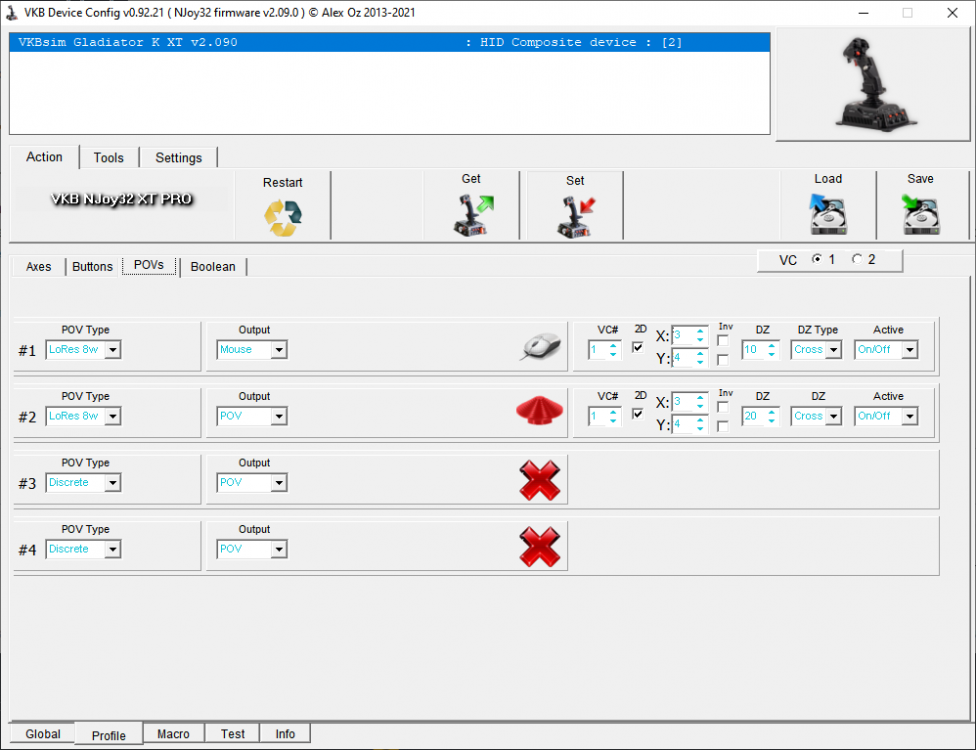Open POV Type dropdown for #3
The height and width of the screenshot is (750, 976).
[113, 483]
